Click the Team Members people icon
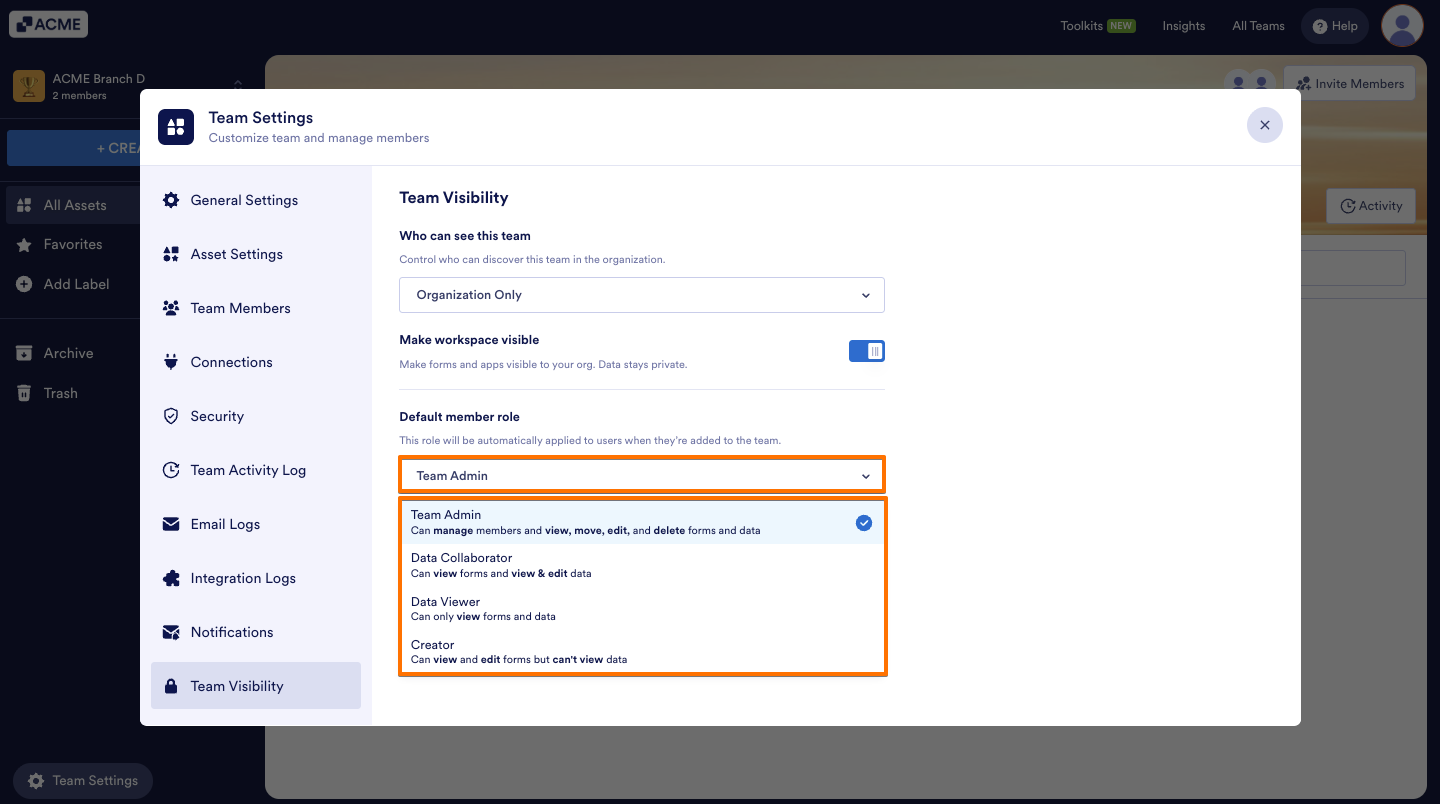 pos(171,308)
